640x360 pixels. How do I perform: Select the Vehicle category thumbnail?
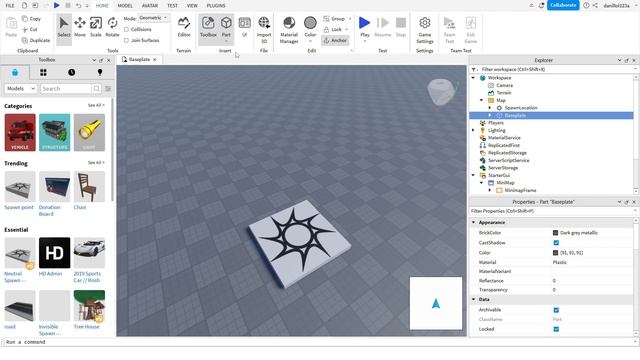[x=20, y=133]
